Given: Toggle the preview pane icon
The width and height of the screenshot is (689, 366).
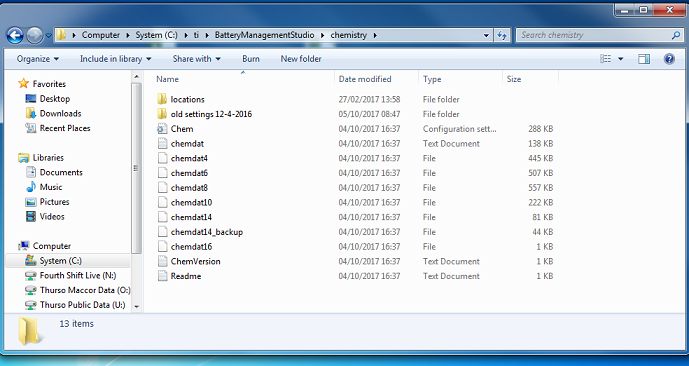Looking at the screenshot, I should pyautogui.click(x=644, y=59).
